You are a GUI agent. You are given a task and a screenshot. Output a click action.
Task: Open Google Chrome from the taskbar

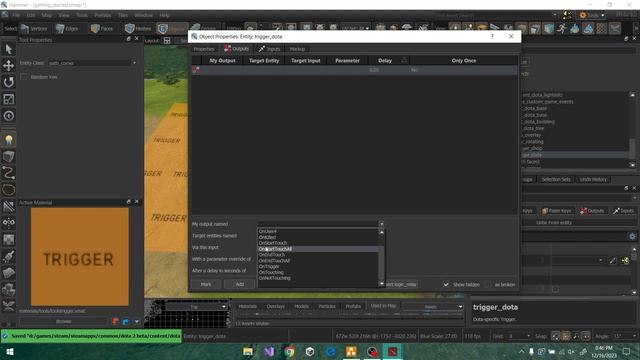[x=289, y=351]
